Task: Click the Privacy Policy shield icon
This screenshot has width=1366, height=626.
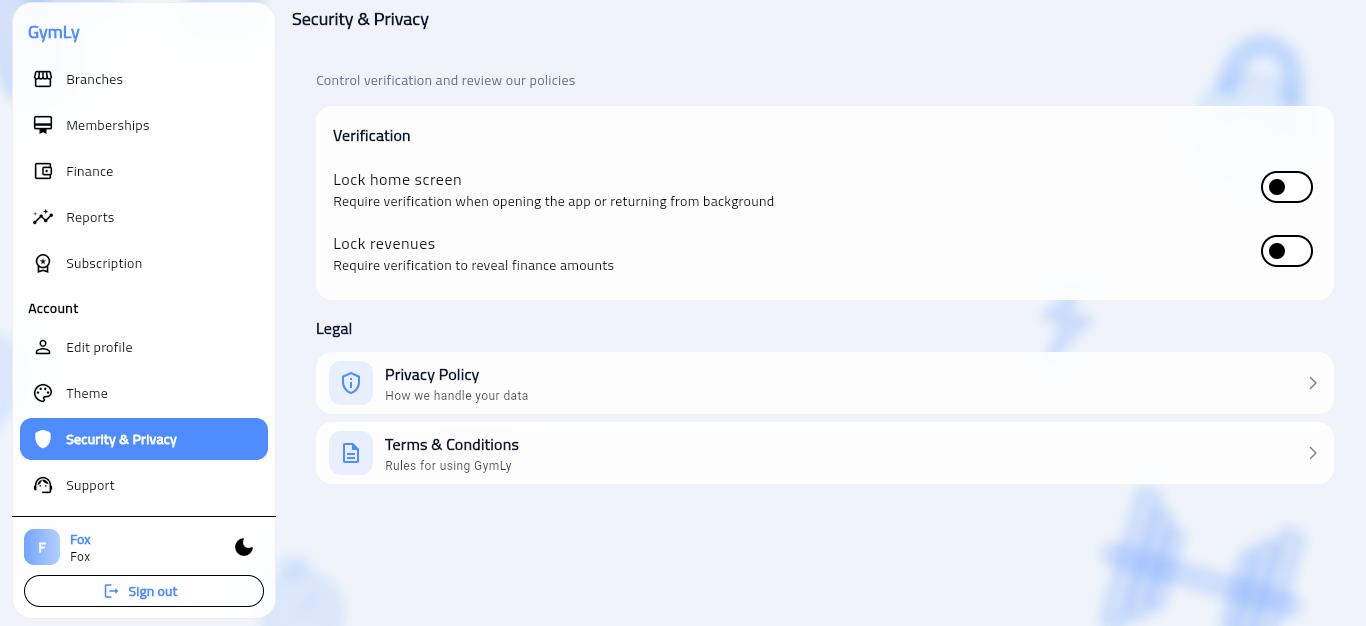Action: coord(351,383)
